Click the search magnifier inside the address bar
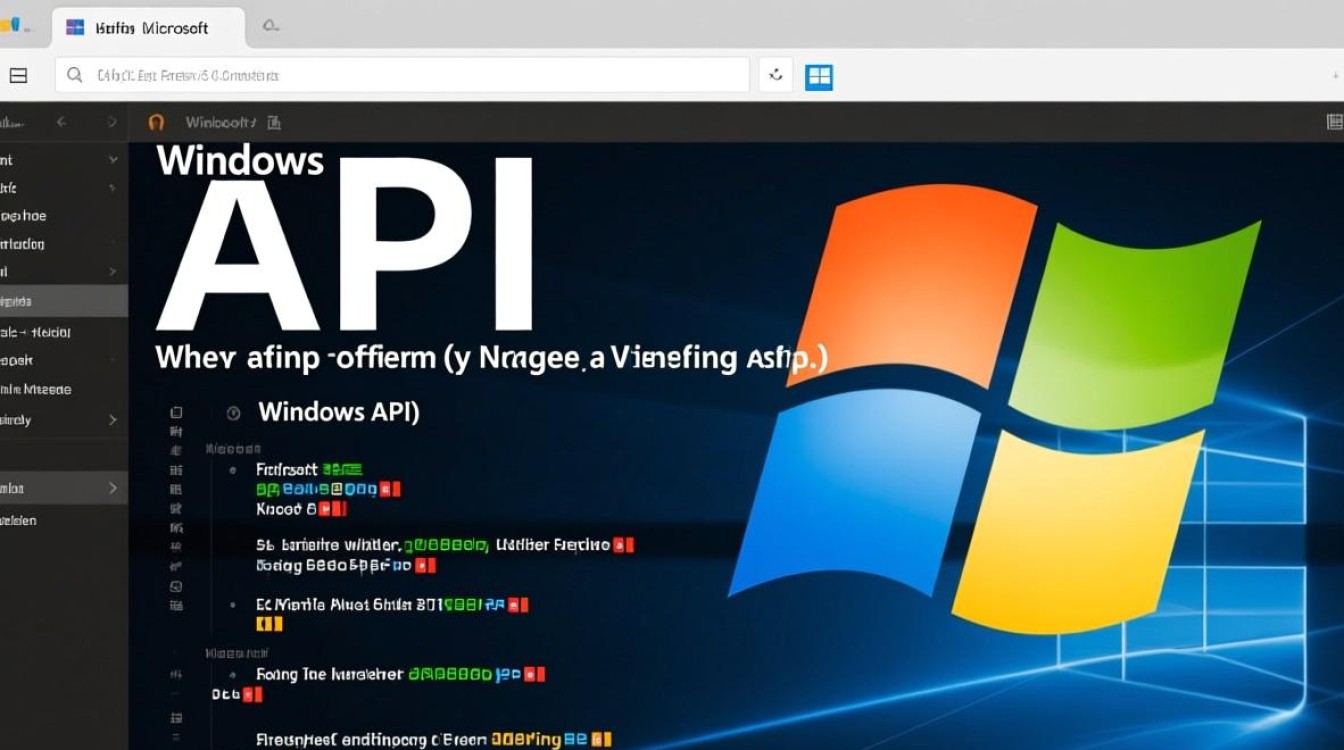Image resolution: width=1344 pixels, height=750 pixels. click(x=74, y=75)
